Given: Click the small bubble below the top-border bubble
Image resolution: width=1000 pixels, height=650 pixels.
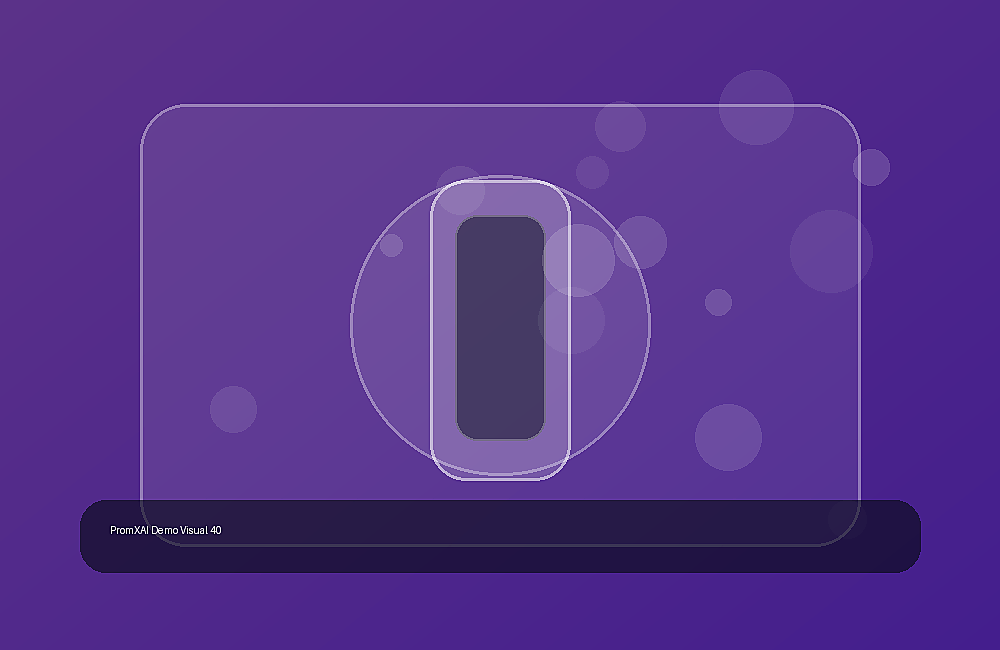Looking at the screenshot, I should [592, 172].
